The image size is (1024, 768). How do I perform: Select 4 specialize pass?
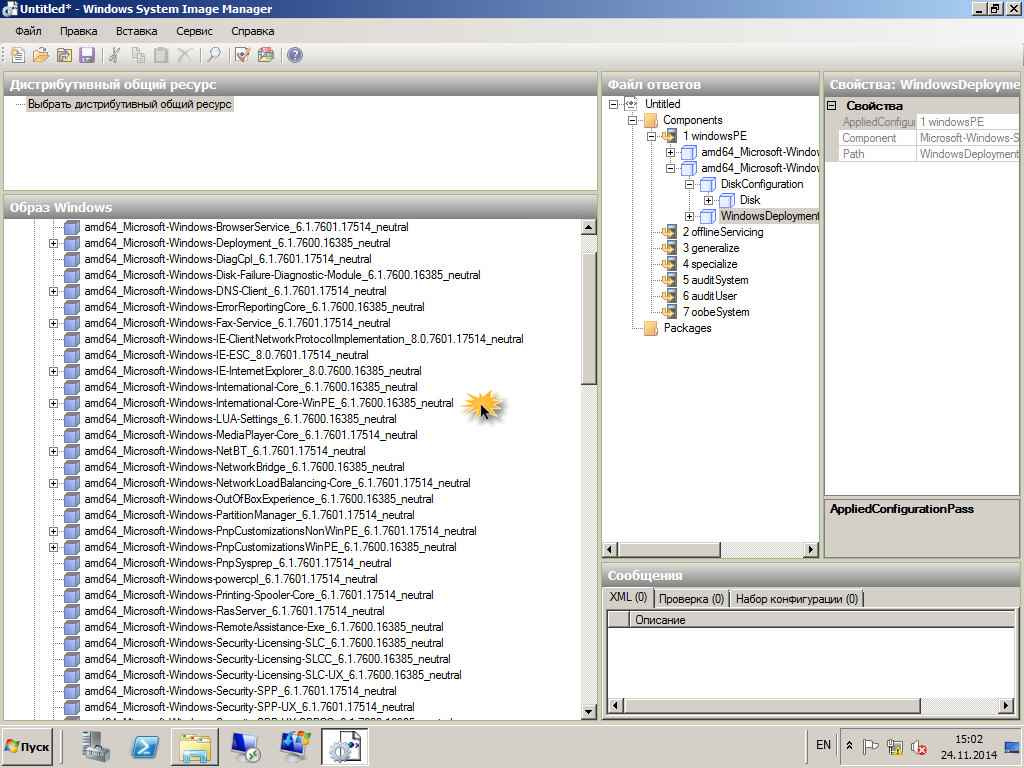point(710,264)
